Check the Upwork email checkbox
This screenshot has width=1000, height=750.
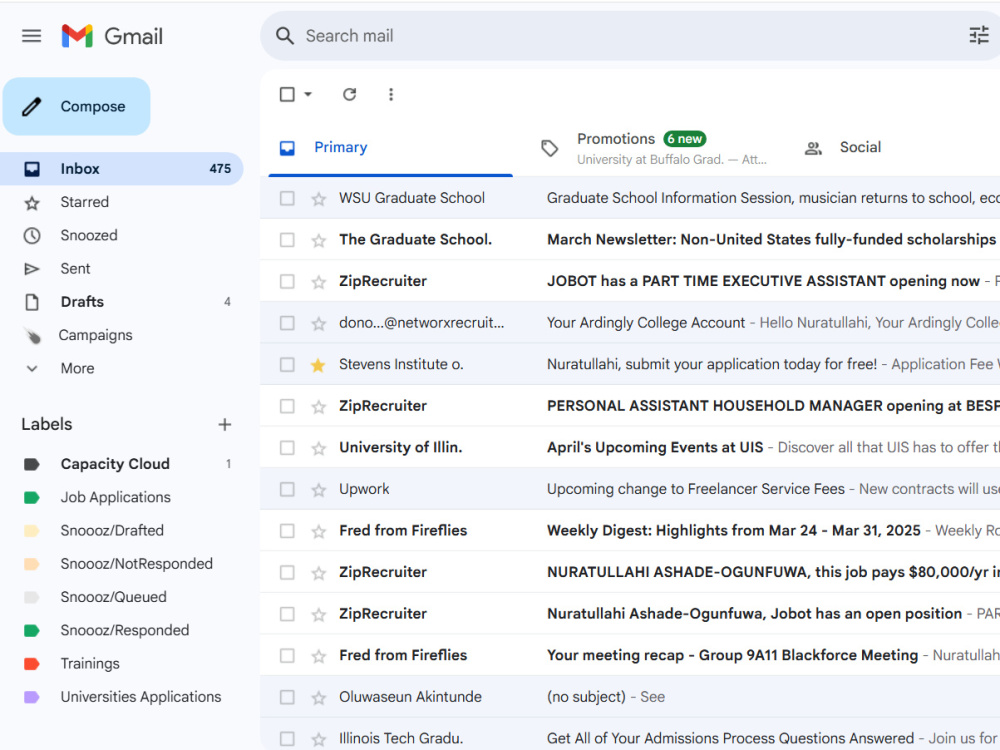(x=287, y=489)
